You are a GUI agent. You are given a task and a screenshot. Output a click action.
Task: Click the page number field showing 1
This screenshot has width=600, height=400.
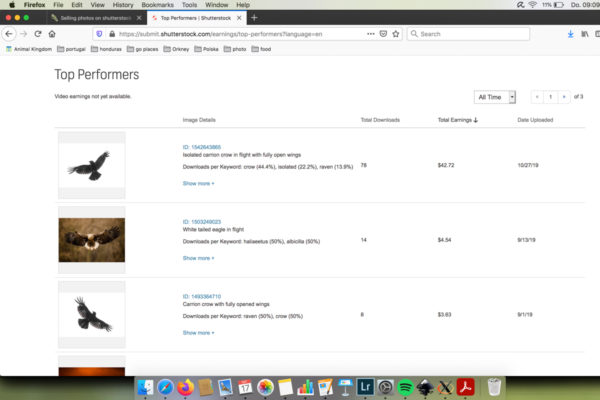point(551,97)
